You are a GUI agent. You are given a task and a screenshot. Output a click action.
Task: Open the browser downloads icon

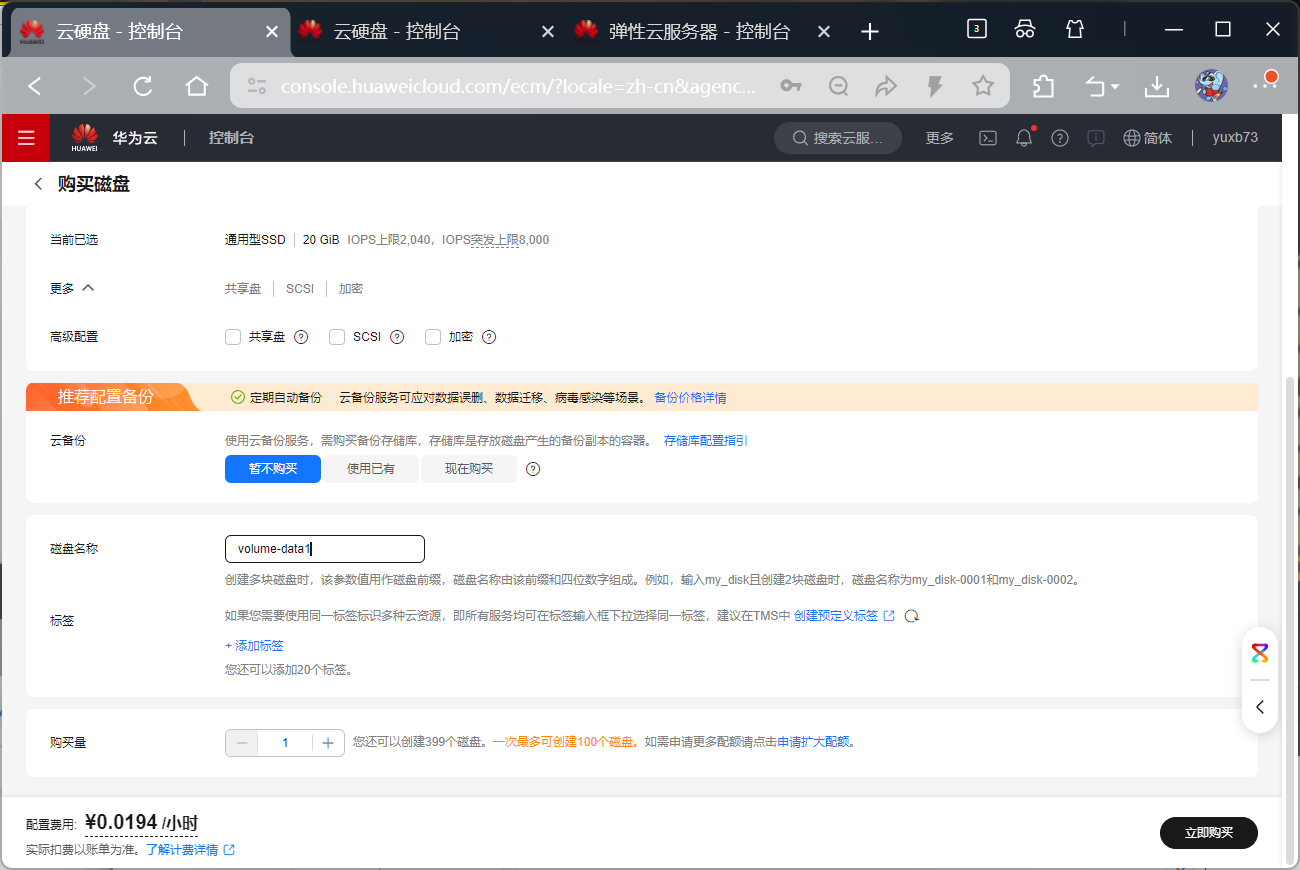pyautogui.click(x=1157, y=87)
